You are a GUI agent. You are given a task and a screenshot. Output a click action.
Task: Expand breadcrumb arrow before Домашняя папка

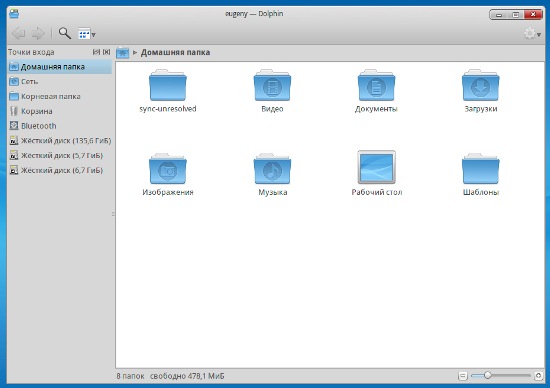[135, 53]
